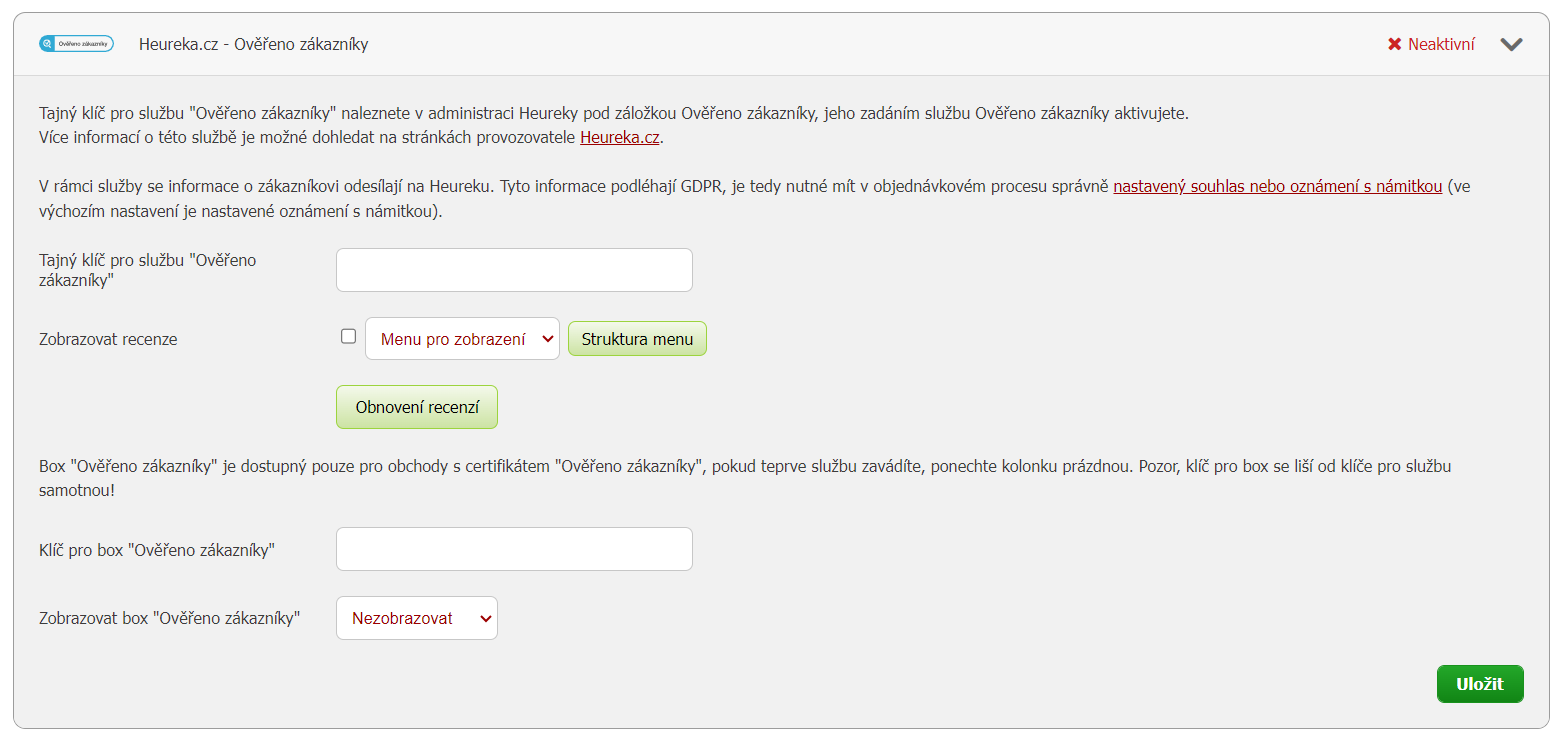
Task: Save settings with the Uložit button
Action: point(1480,684)
